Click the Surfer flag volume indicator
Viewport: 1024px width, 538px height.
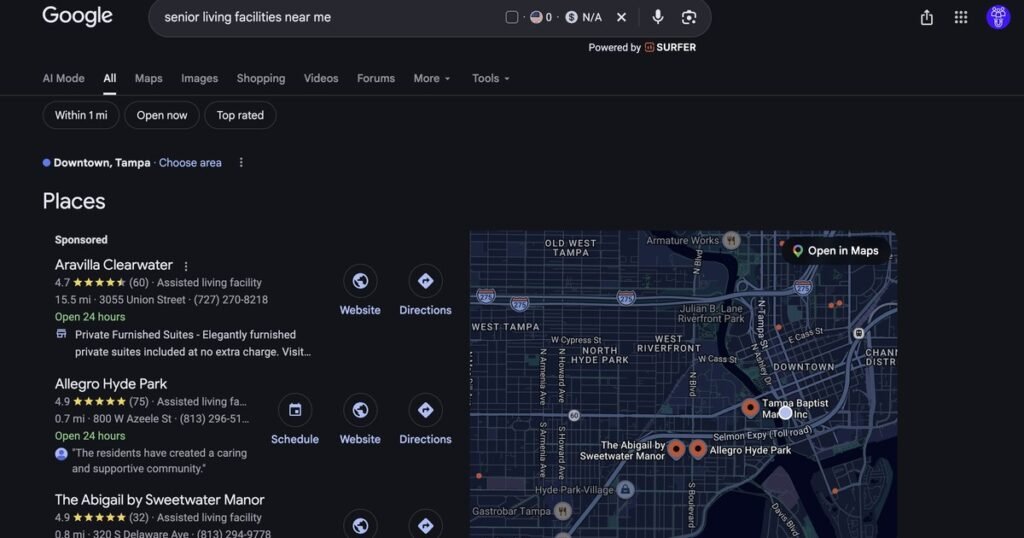[x=541, y=18]
